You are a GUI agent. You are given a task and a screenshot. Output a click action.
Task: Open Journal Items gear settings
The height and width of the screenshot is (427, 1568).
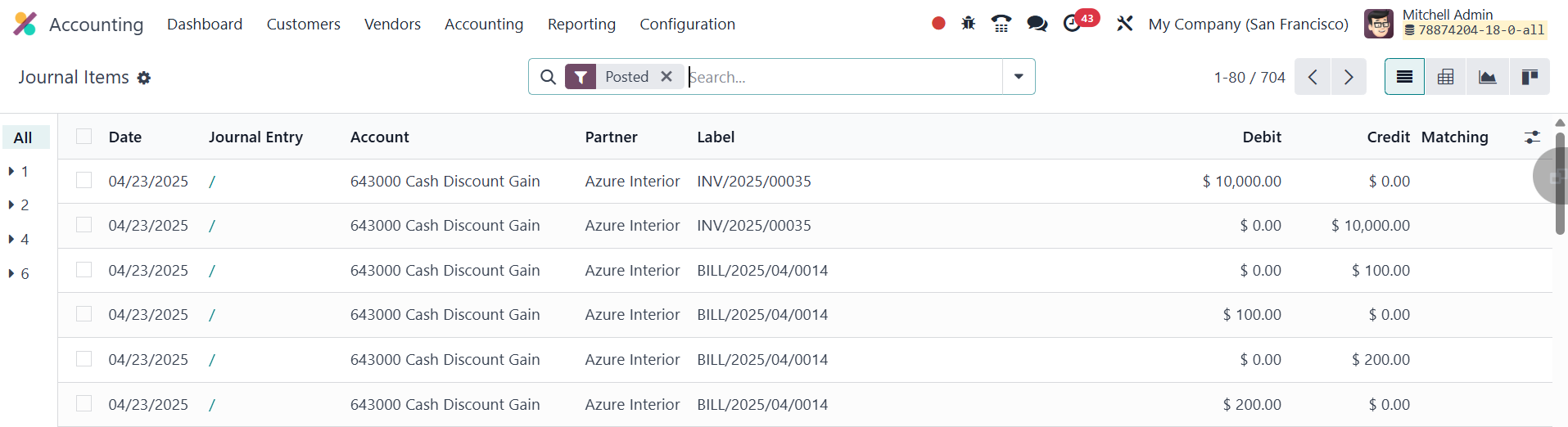click(144, 78)
